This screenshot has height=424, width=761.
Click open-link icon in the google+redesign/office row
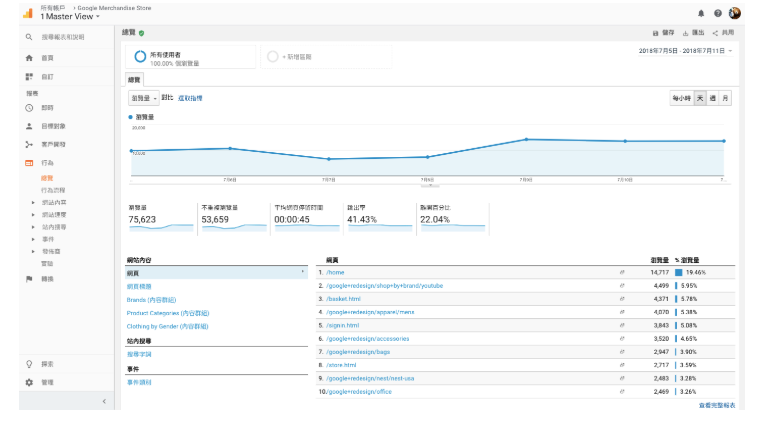point(622,391)
